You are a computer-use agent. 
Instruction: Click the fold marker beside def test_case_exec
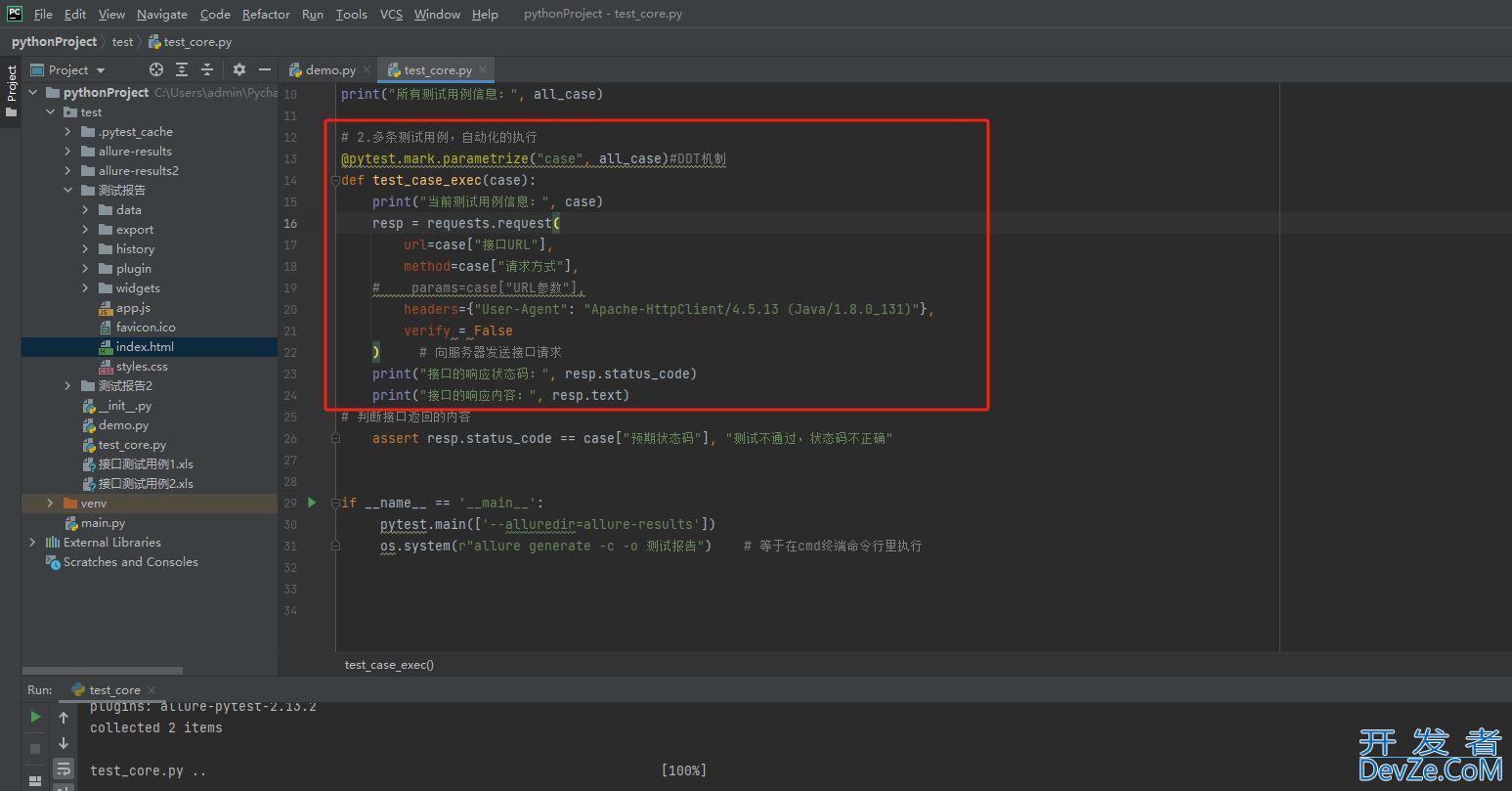coord(334,180)
